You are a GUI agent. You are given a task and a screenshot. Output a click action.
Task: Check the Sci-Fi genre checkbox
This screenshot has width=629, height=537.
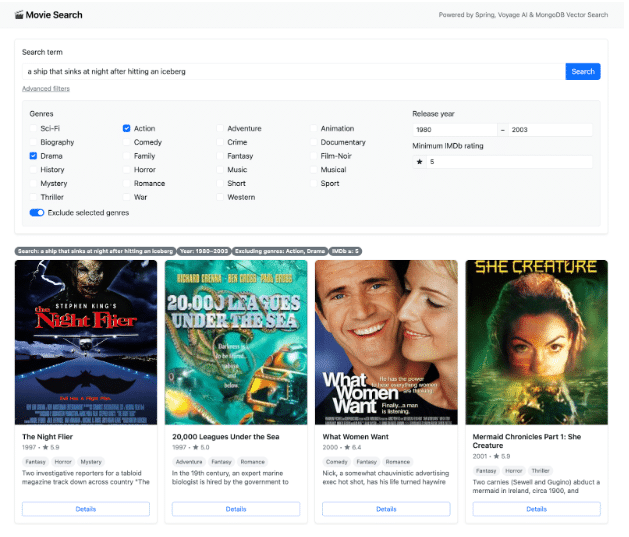click(33, 129)
